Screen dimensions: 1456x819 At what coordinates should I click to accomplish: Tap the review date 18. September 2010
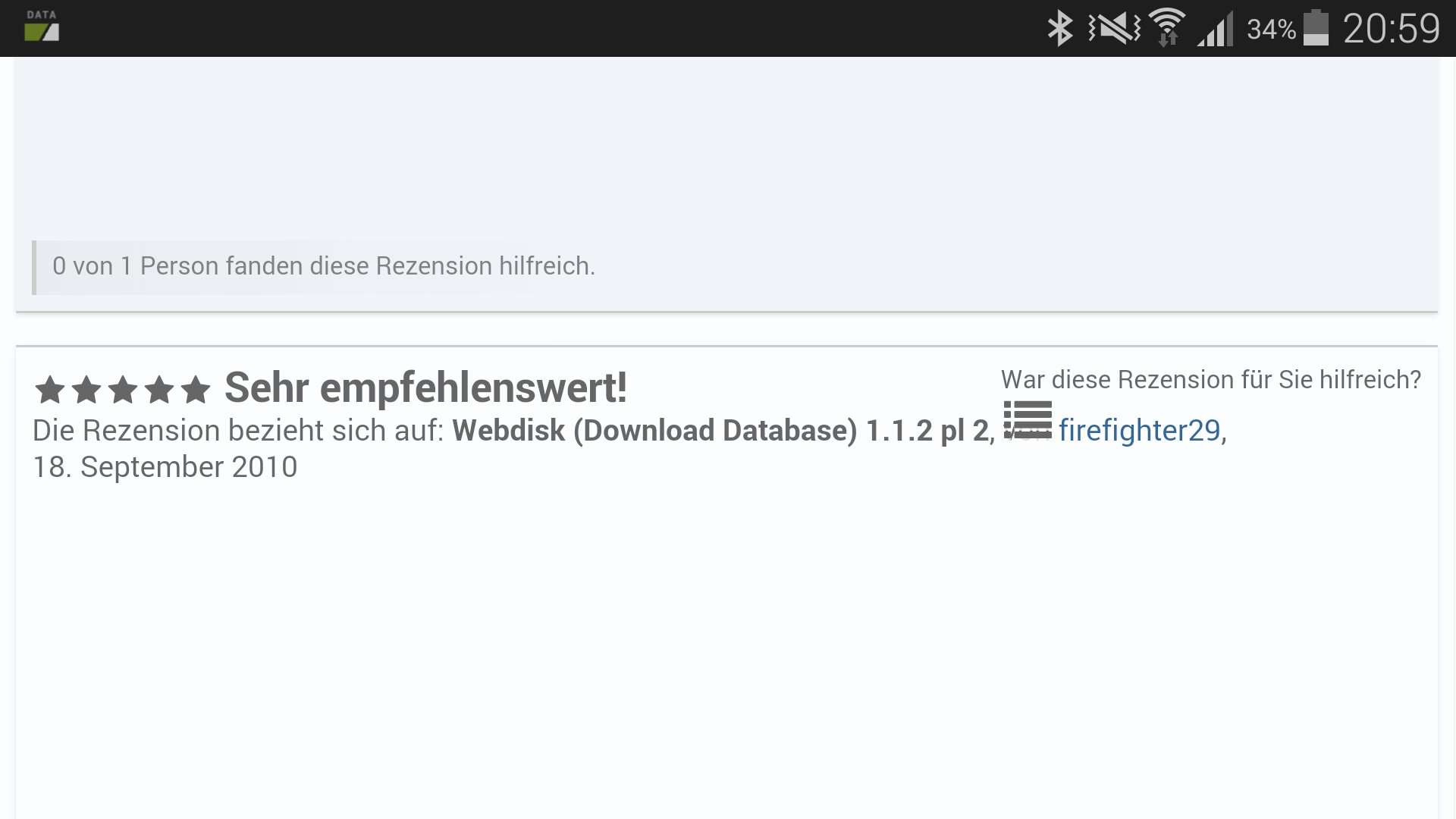pos(165,467)
